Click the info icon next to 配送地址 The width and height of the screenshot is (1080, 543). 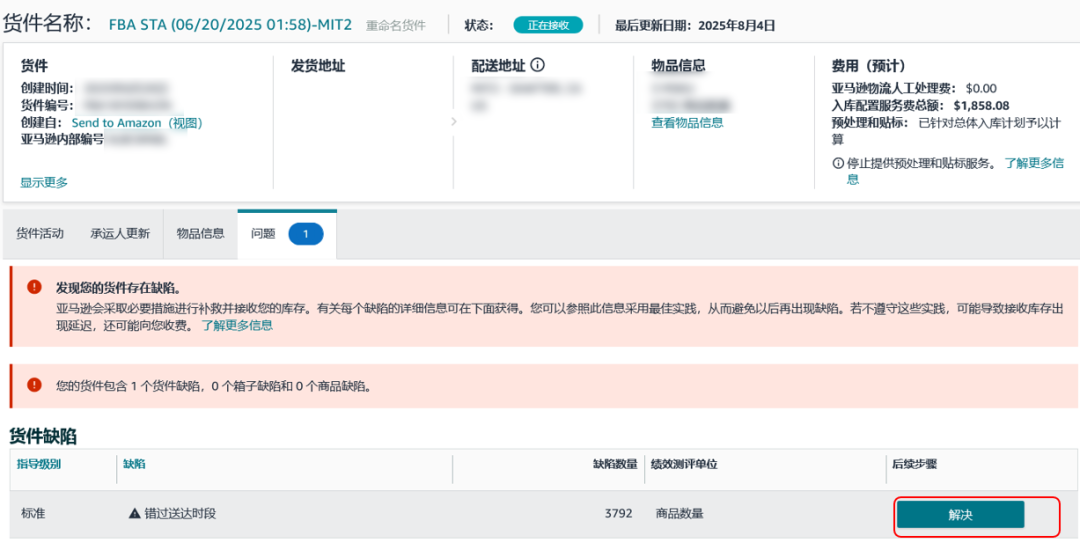pos(537,66)
